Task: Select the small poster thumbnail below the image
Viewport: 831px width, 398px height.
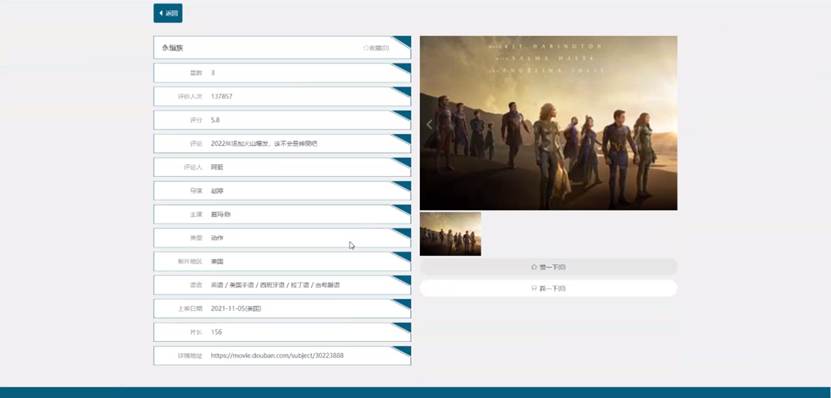Action: pyautogui.click(x=450, y=234)
